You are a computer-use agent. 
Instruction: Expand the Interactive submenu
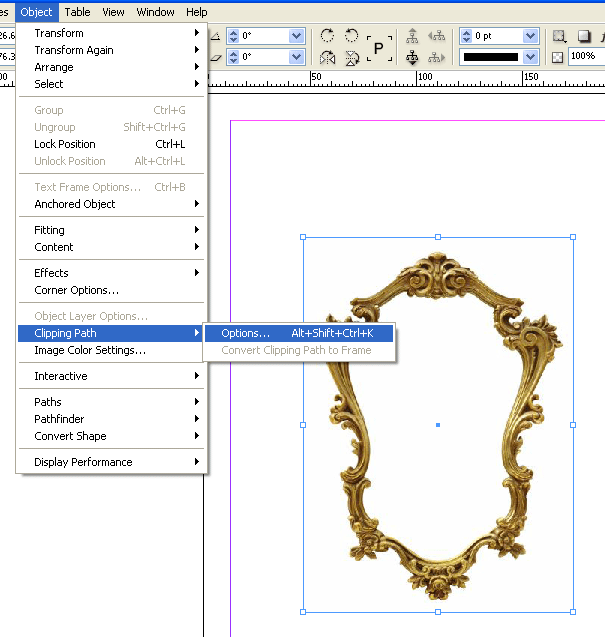coord(111,376)
